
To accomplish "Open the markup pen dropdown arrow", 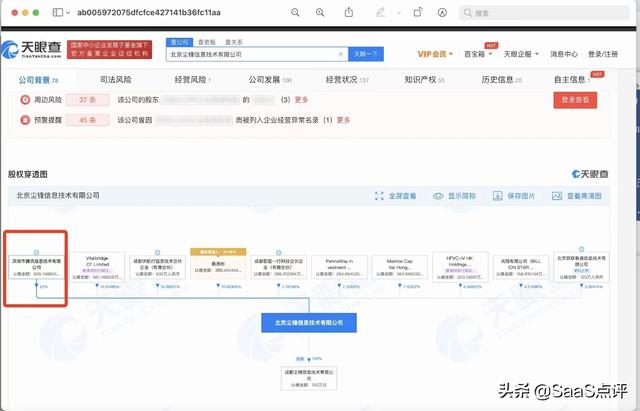I will coord(399,13).
